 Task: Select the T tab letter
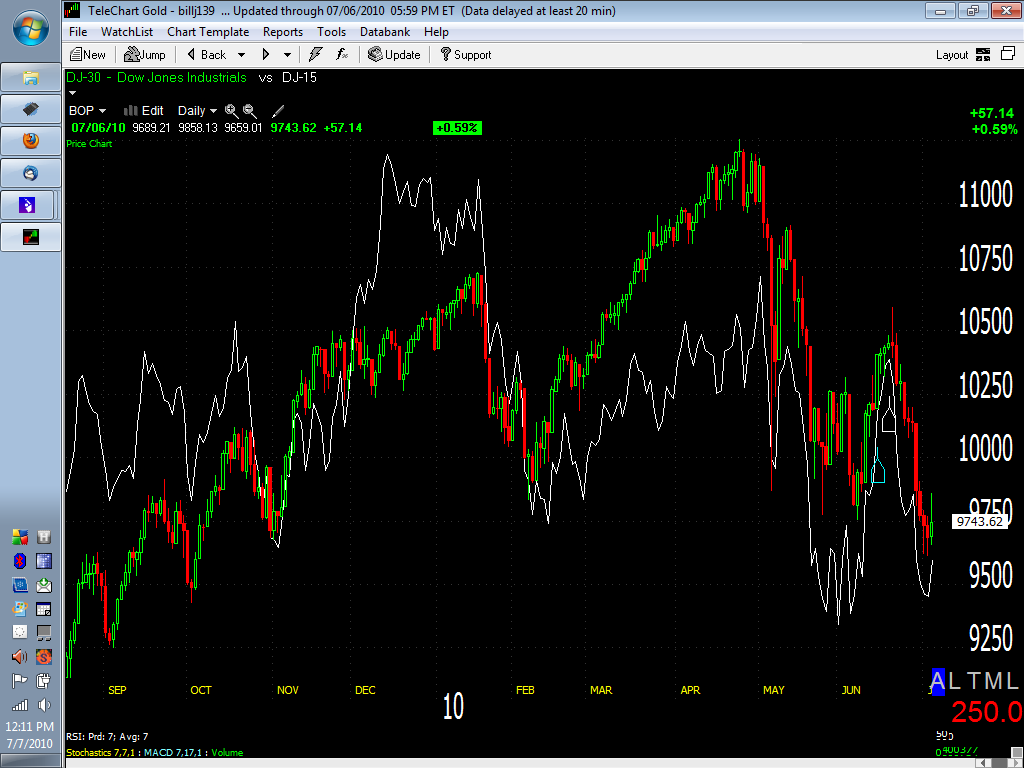[x=974, y=682]
